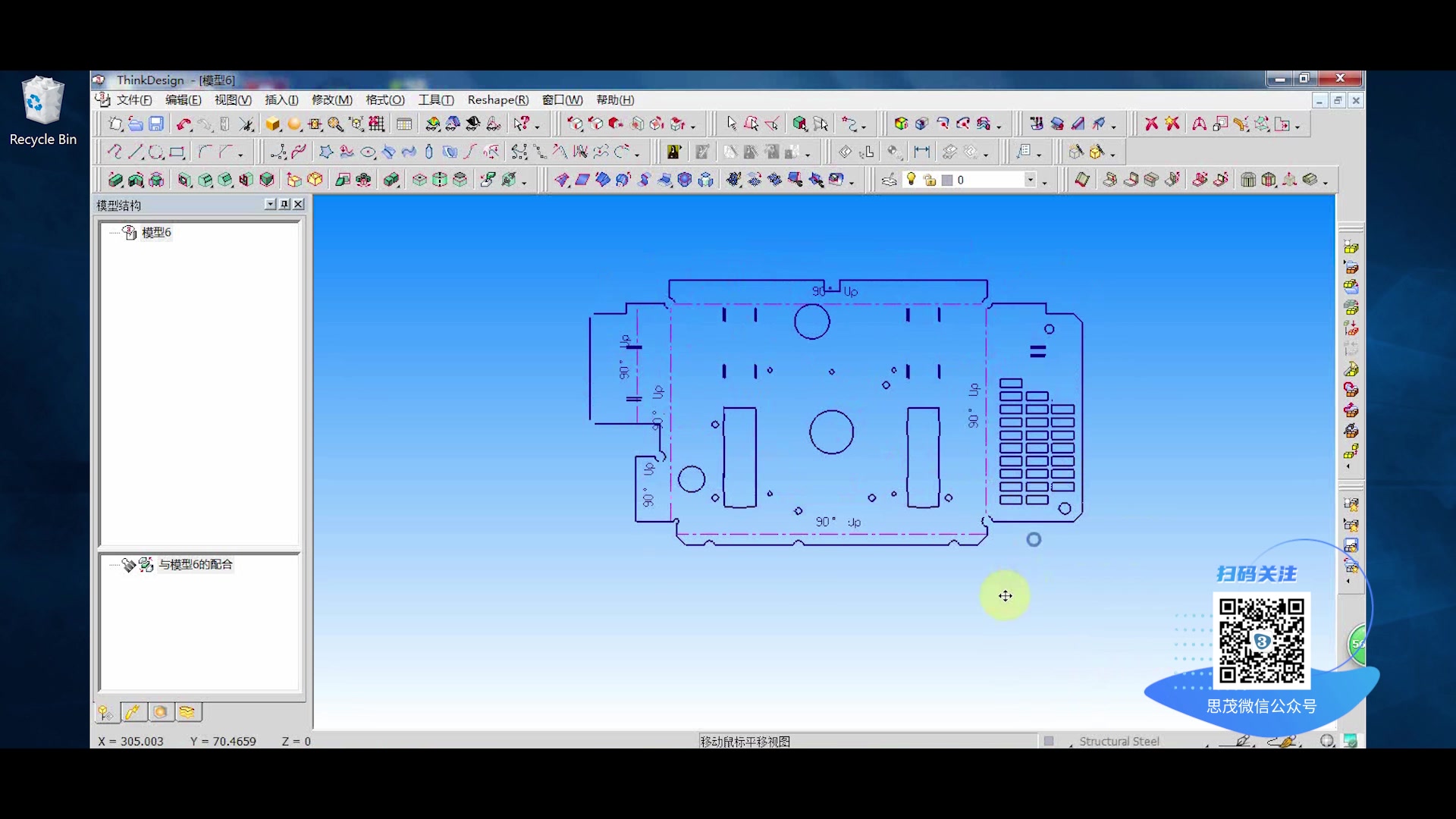Open the layer number dropdown showing 0
1456x819 pixels.
tap(1031, 179)
